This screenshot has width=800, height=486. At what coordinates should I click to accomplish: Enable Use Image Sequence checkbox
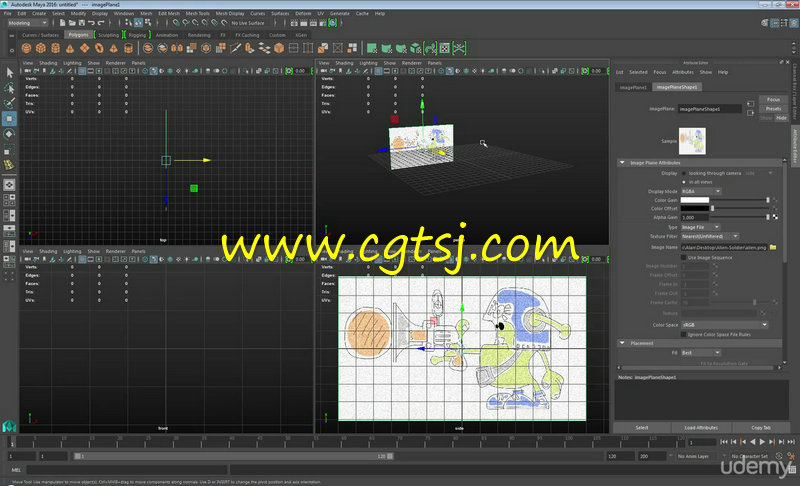(x=684, y=258)
